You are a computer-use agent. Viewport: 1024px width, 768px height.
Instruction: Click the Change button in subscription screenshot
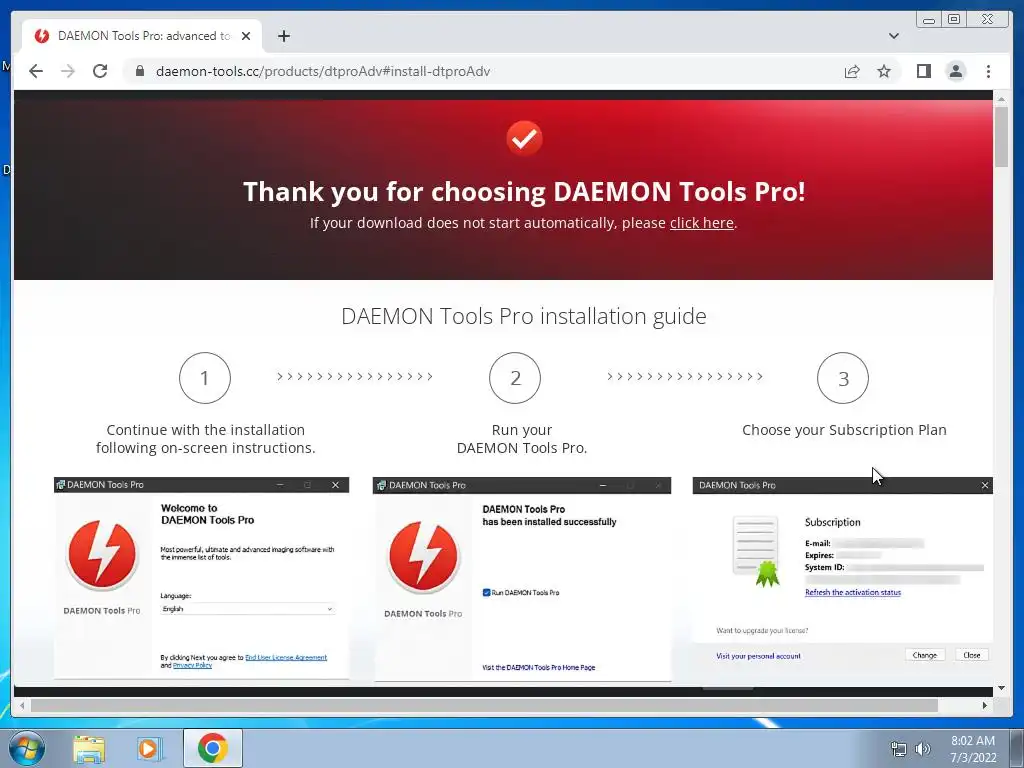click(925, 655)
